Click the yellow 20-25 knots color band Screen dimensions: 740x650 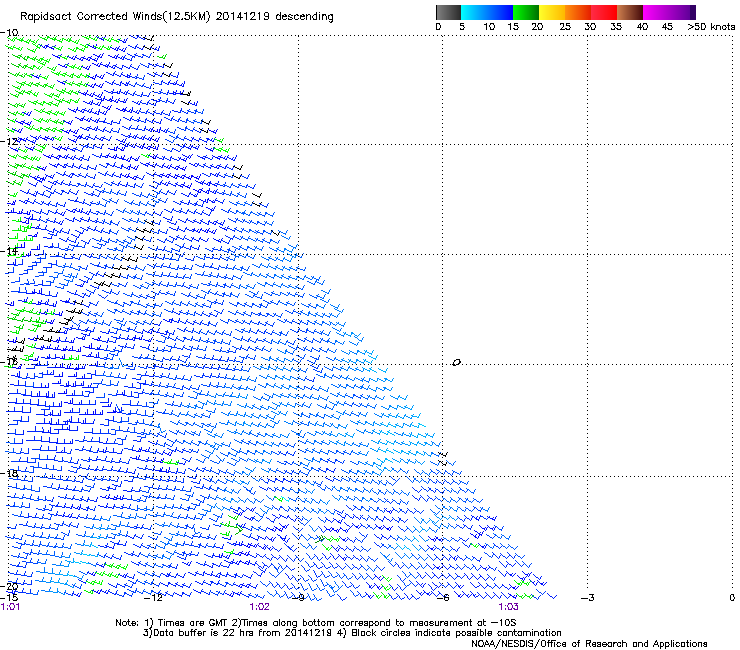pyautogui.click(x=552, y=12)
